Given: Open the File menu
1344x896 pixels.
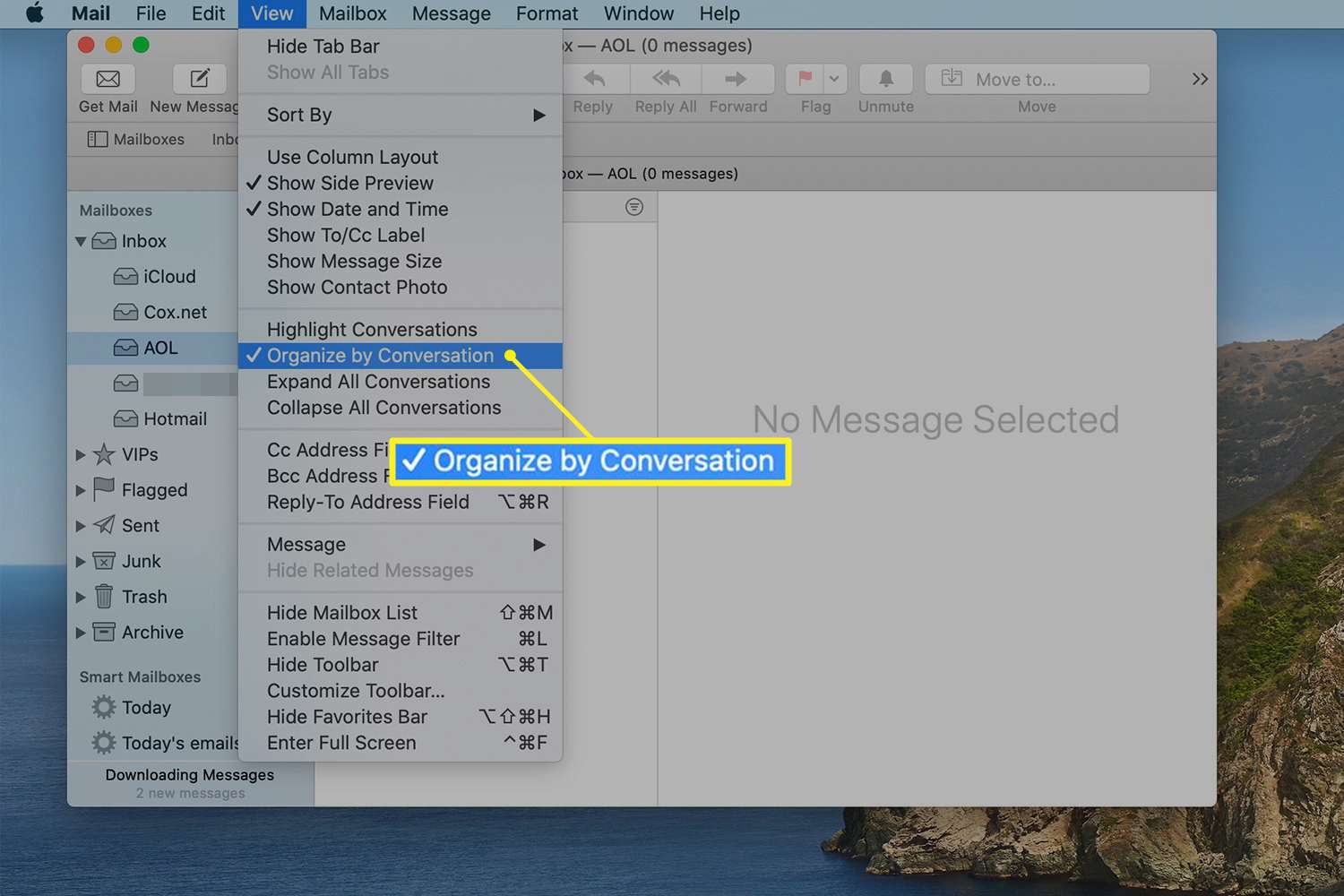Looking at the screenshot, I should 151,13.
